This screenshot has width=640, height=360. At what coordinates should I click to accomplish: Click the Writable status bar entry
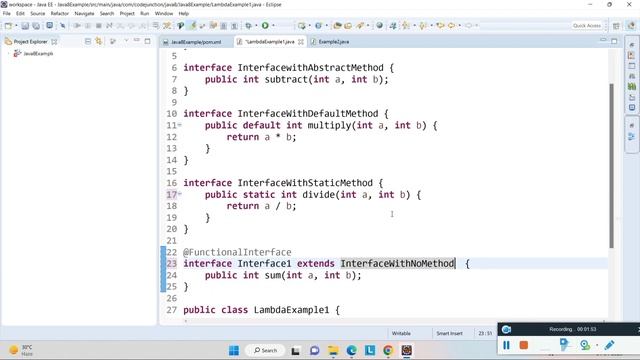click(401, 333)
